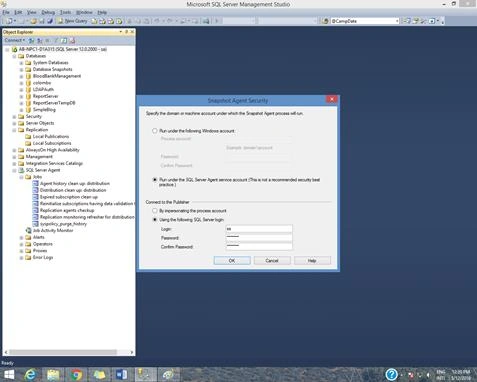Open the Debug menu
Screen dimensions: 477x382
pos(48,12)
